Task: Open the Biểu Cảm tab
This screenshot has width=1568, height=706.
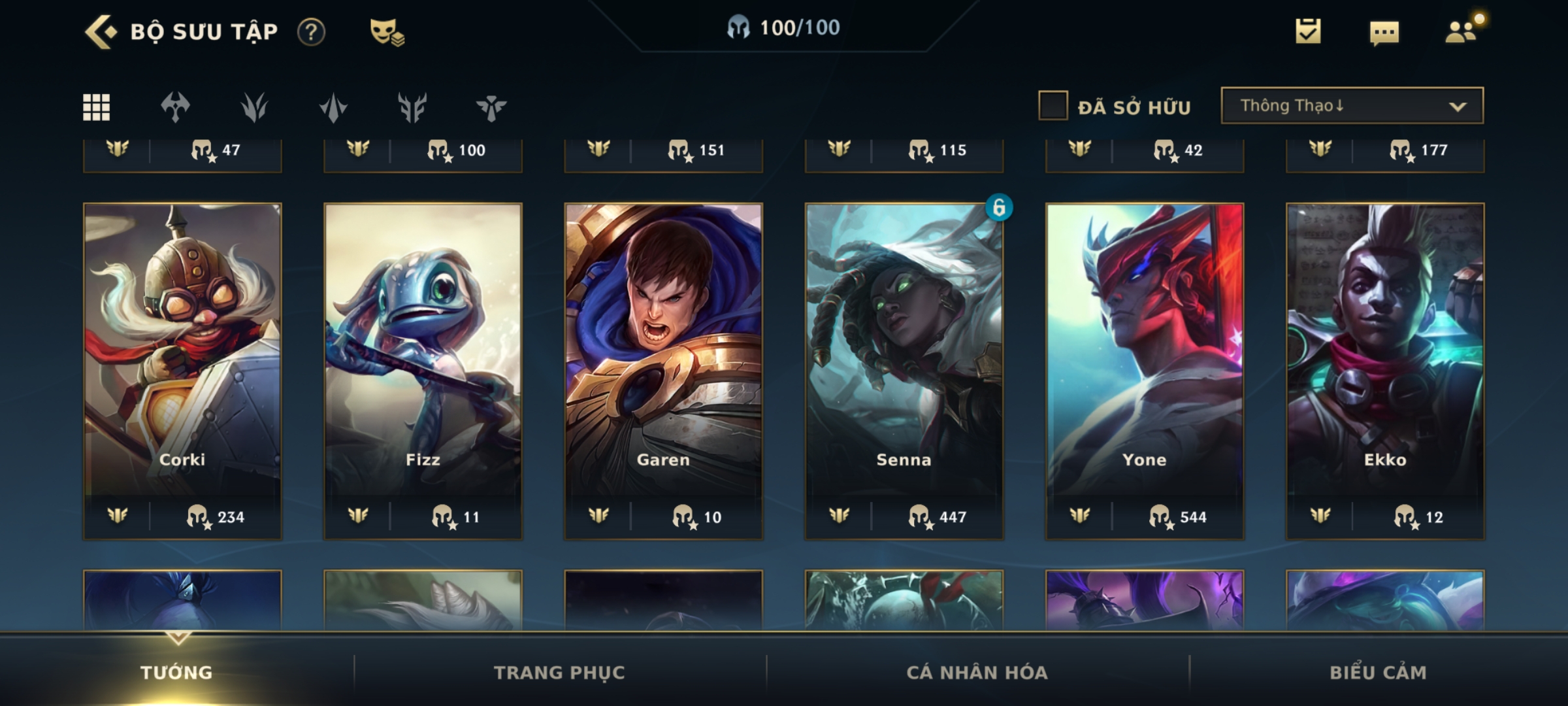Action: [1378, 672]
